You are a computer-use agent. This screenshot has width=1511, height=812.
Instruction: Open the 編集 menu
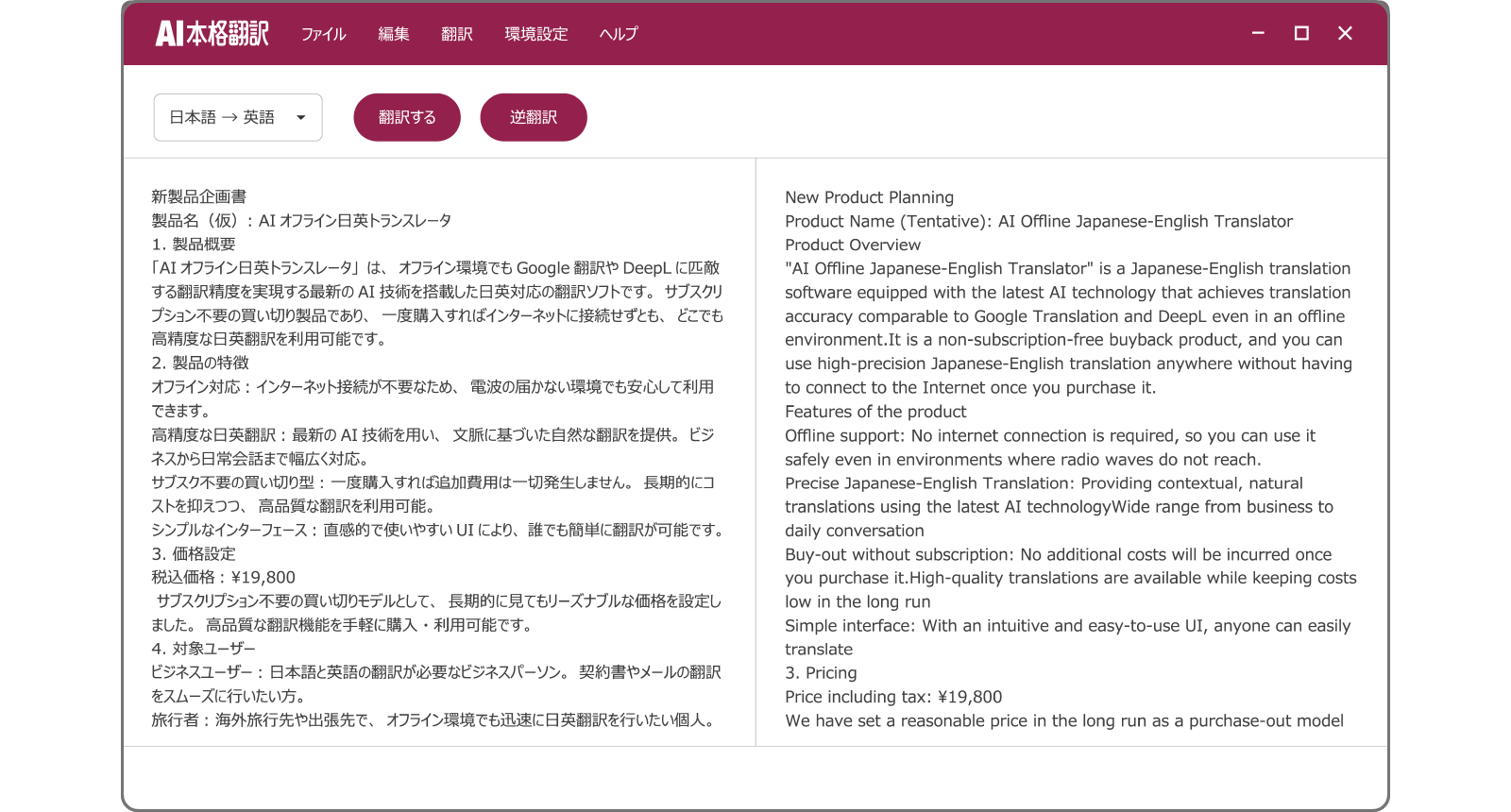394,34
